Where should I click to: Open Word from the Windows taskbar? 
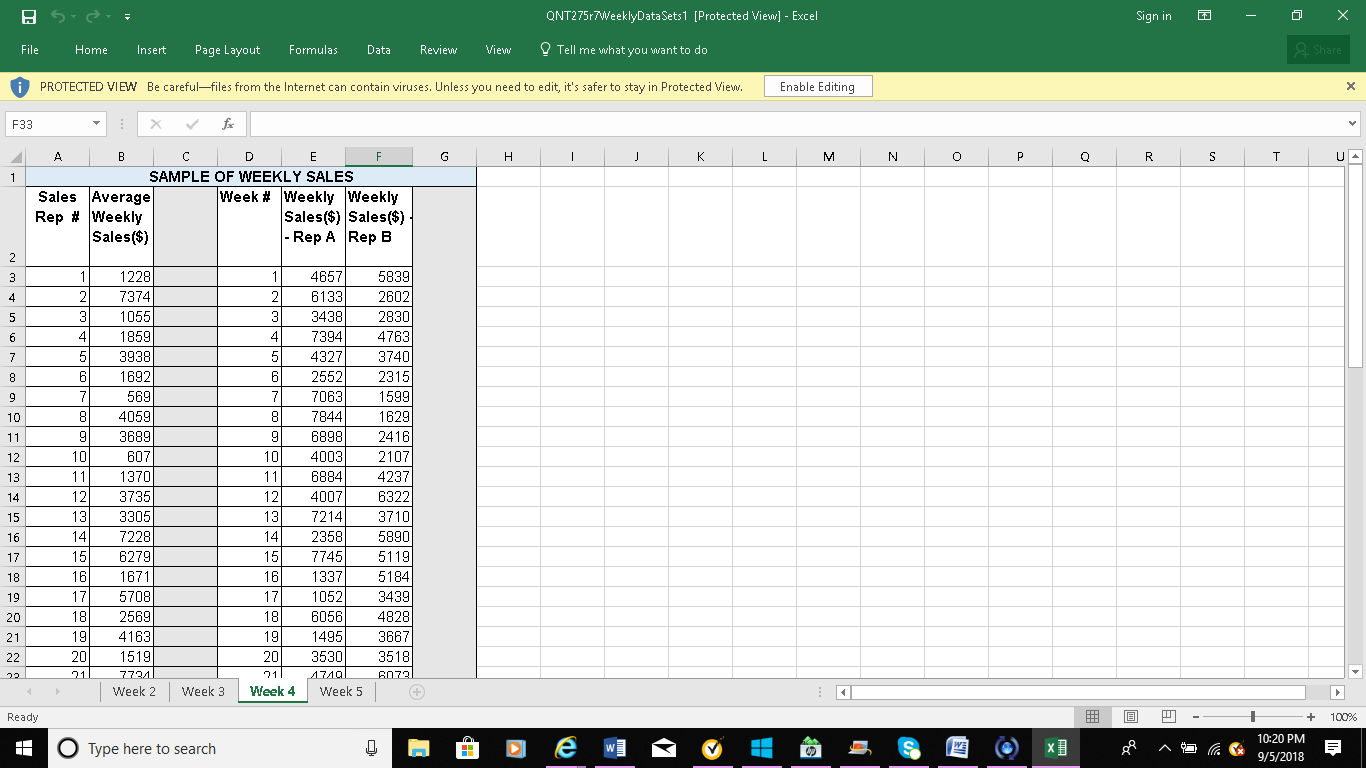[x=613, y=748]
